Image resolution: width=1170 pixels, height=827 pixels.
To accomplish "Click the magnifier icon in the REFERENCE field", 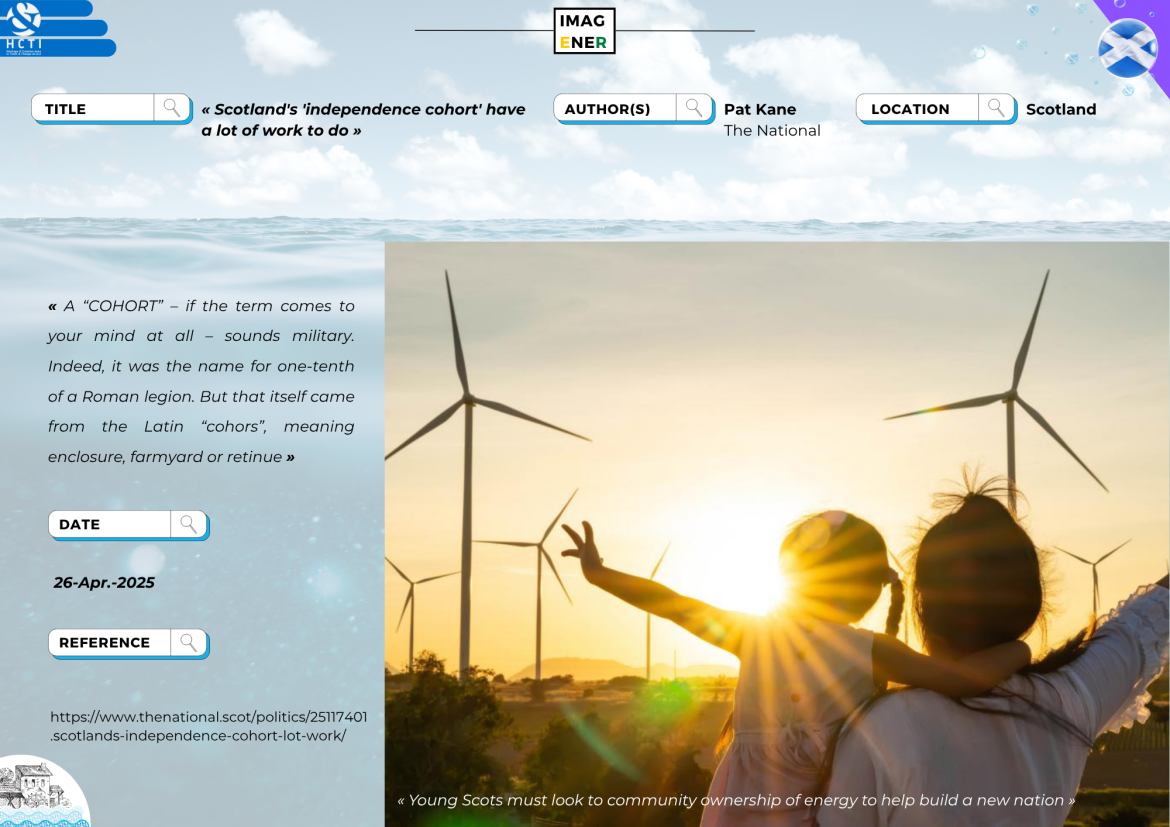I will click(x=189, y=642).
